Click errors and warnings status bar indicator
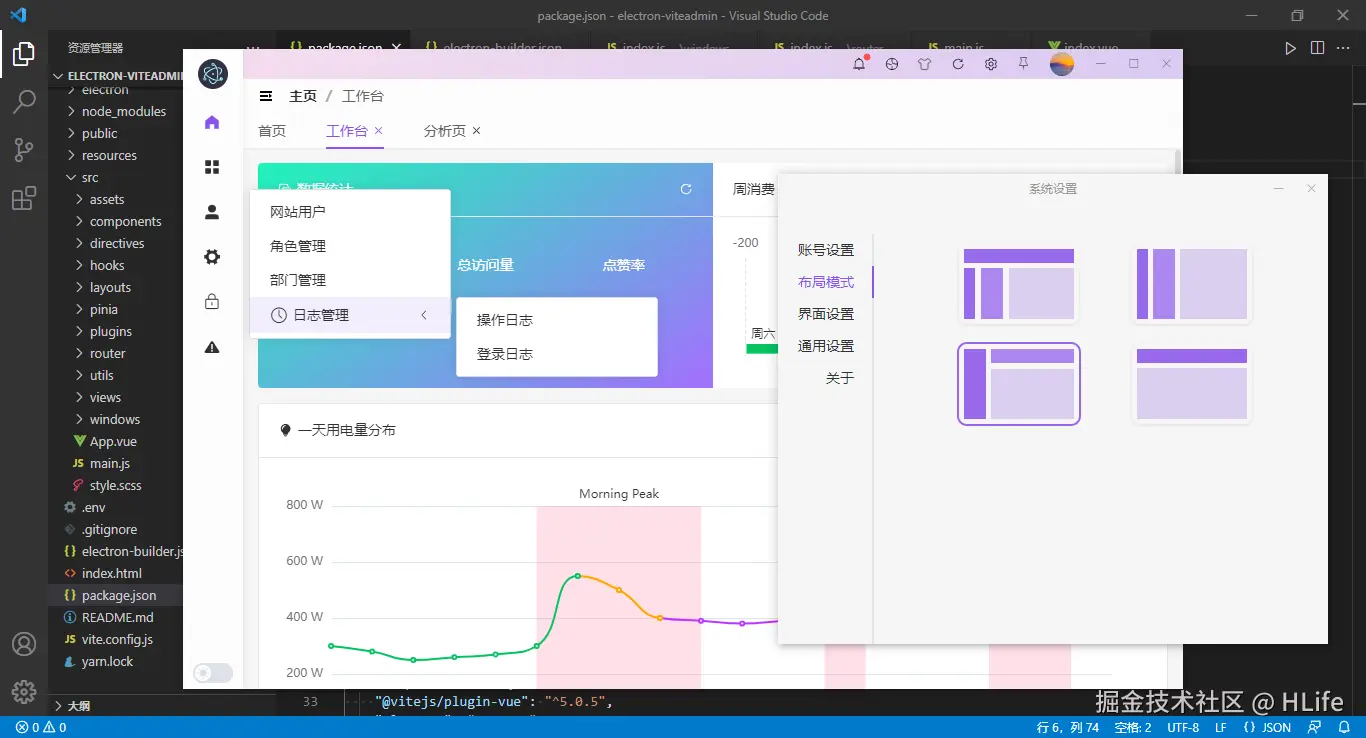This screenshot has height=738, width=1366. (x=42, y=727)
